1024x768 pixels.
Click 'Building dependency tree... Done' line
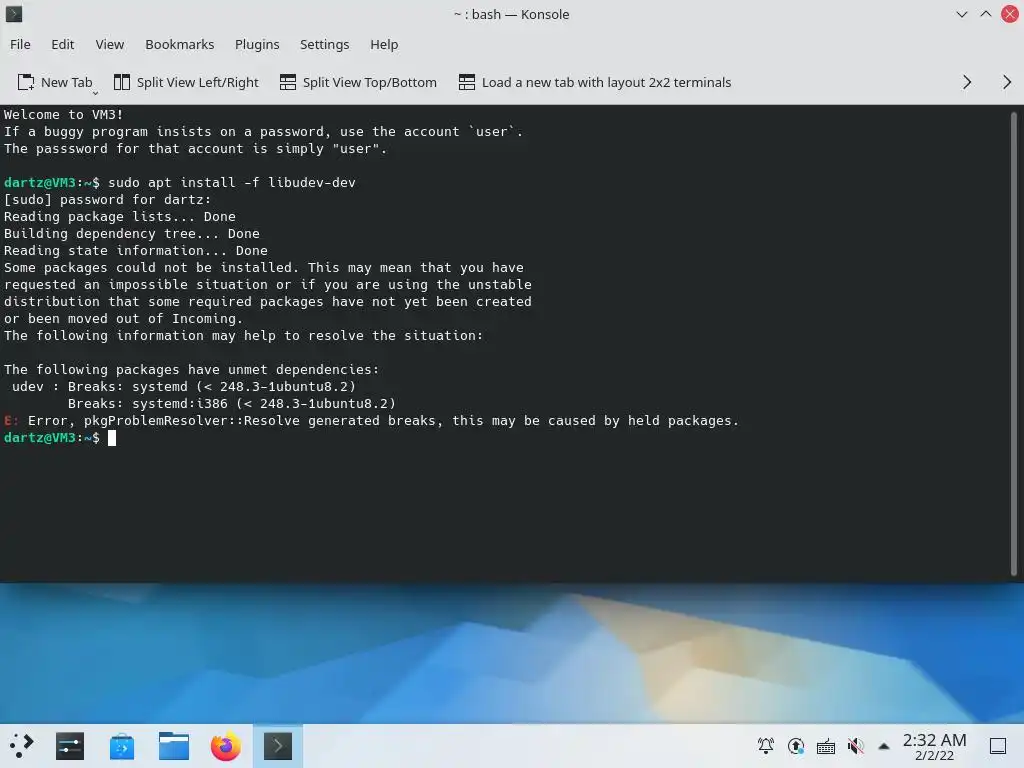coord(132,233)
